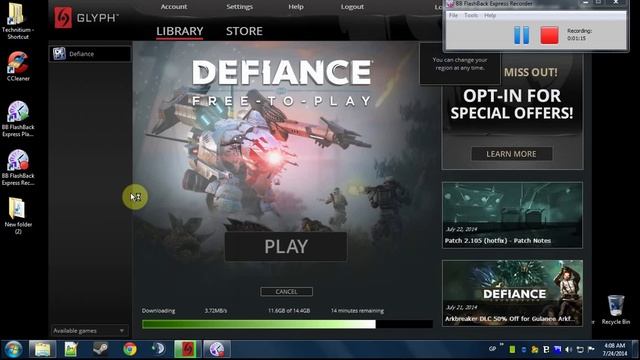This screenshot has height=360, width=640.
Task: Open Patch 2.105 (hotfix) Patch Notes thumbnail
Action: (x=512, y=215)
